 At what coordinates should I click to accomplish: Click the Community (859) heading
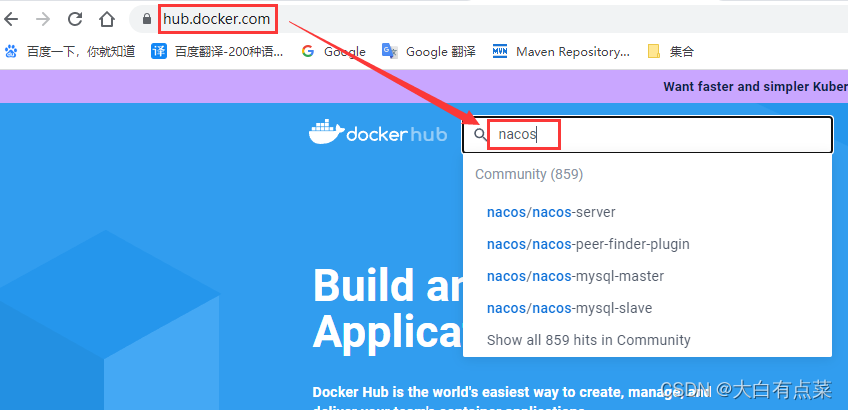(x=529, y=174)
